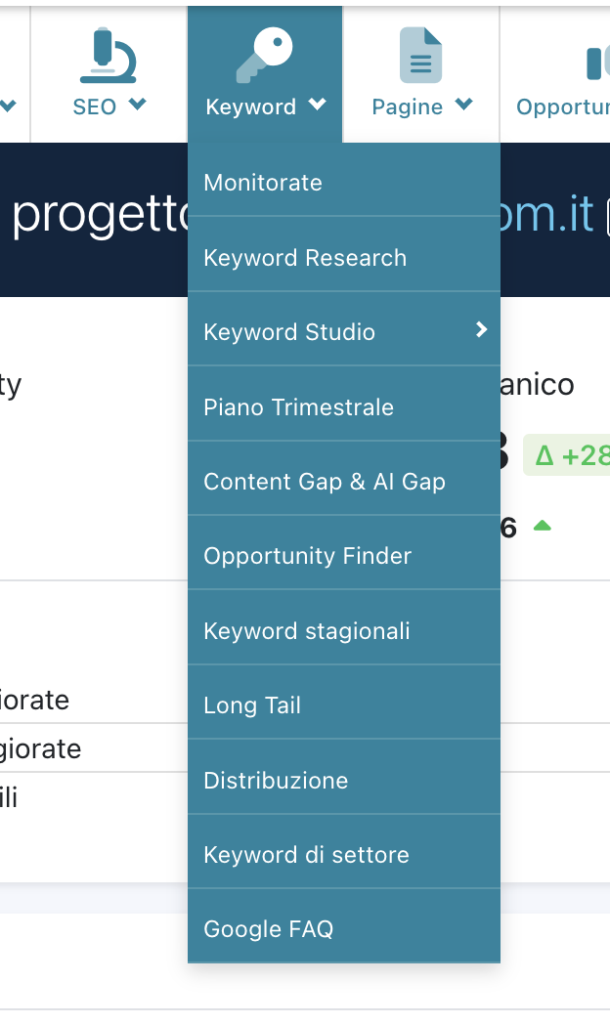Click the Opportunità icon at right edge
This screenshot has width=610, height=1024.
(x=598, y=62)
